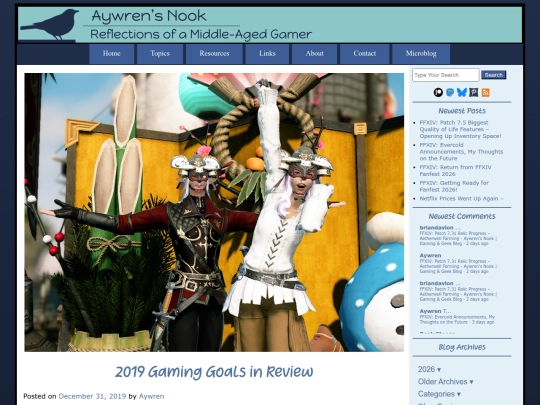Image resolution: width=540 pixels, height=405 pixels.
Task: Click the Newest Posts heading
Action: tap(462, 111)
